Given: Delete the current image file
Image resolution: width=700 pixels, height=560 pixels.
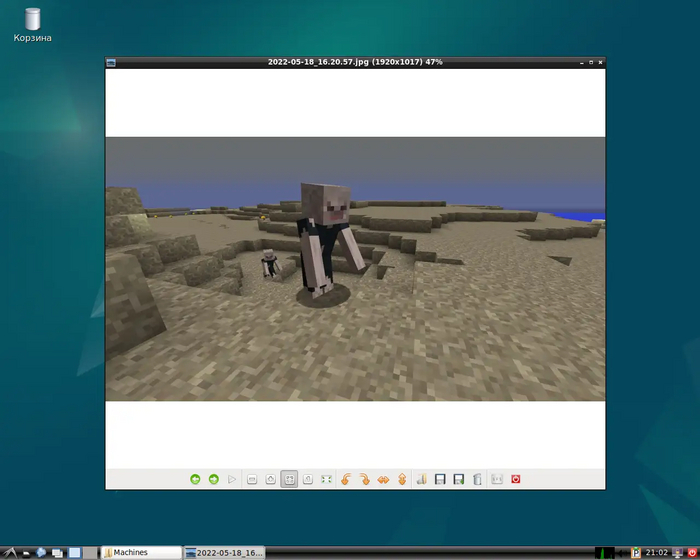Looking at the screenshot, I should coord(477,479).
